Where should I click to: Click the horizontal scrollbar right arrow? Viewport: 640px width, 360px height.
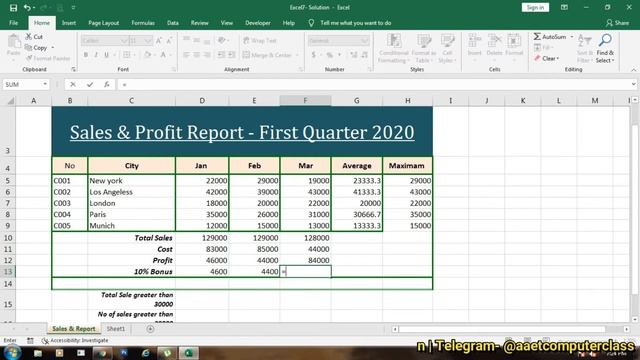point(627,329)
